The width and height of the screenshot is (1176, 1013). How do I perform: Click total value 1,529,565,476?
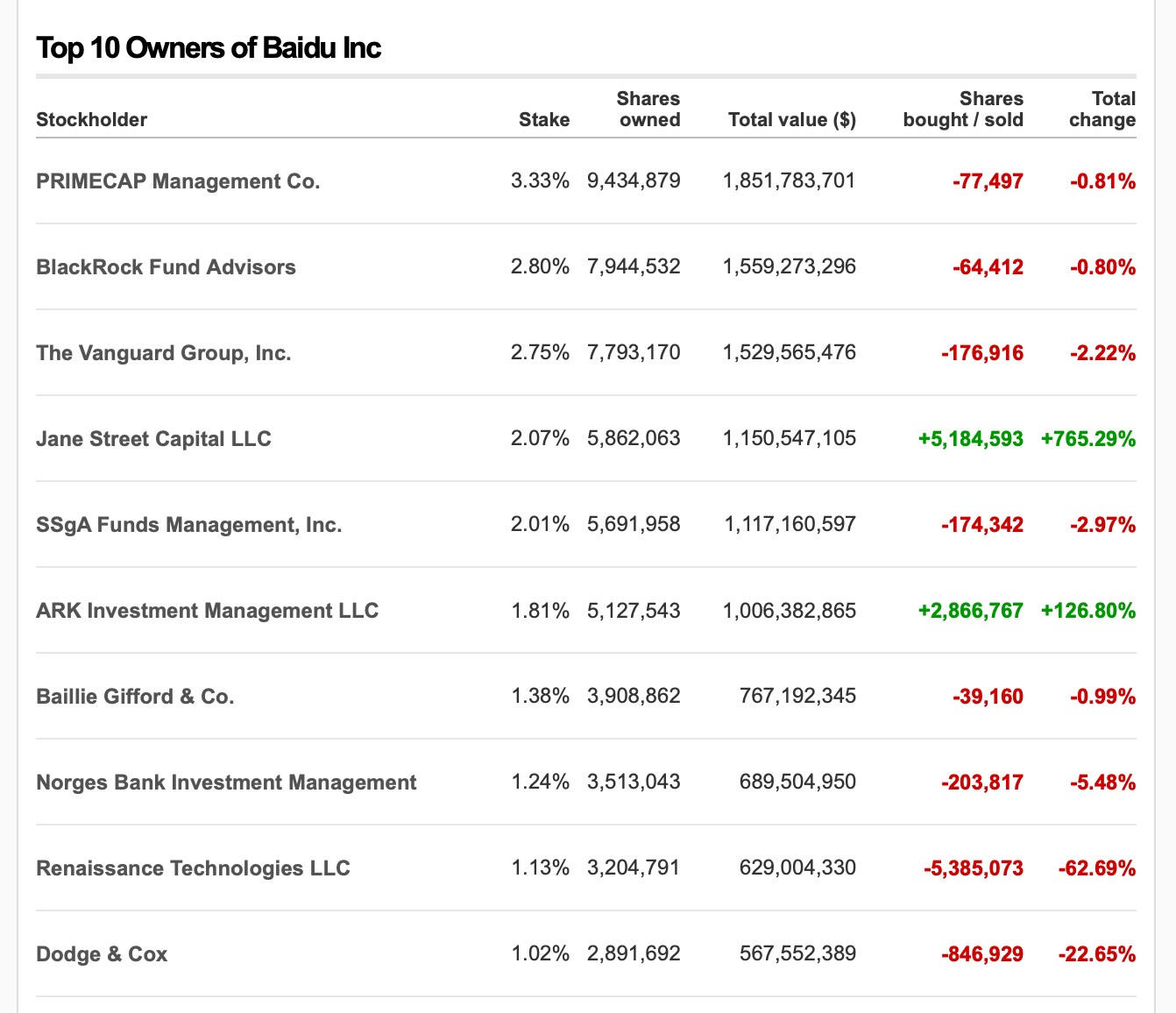(790, 353)
